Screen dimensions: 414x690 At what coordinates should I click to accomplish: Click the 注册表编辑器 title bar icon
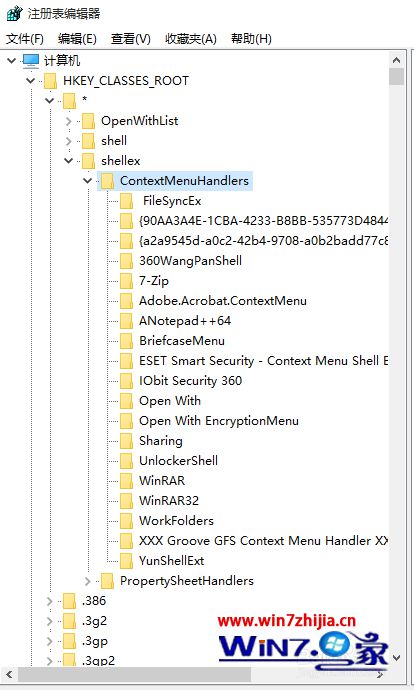pyautogui.click(x=15, y=13)
